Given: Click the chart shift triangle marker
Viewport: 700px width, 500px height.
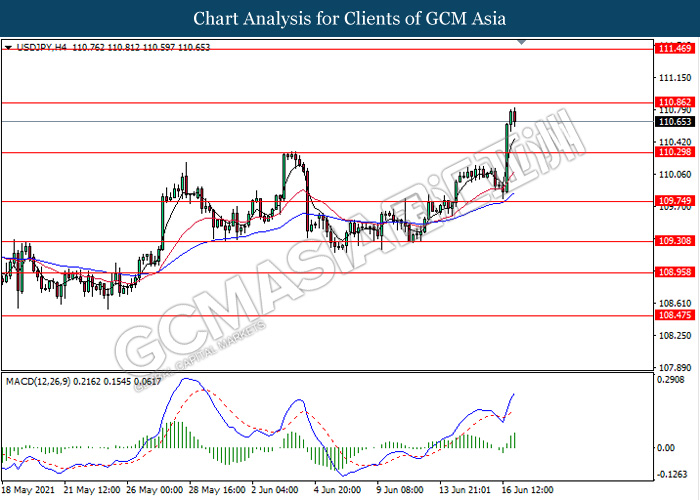Looking at the screenshot, I should pos(521,42).
